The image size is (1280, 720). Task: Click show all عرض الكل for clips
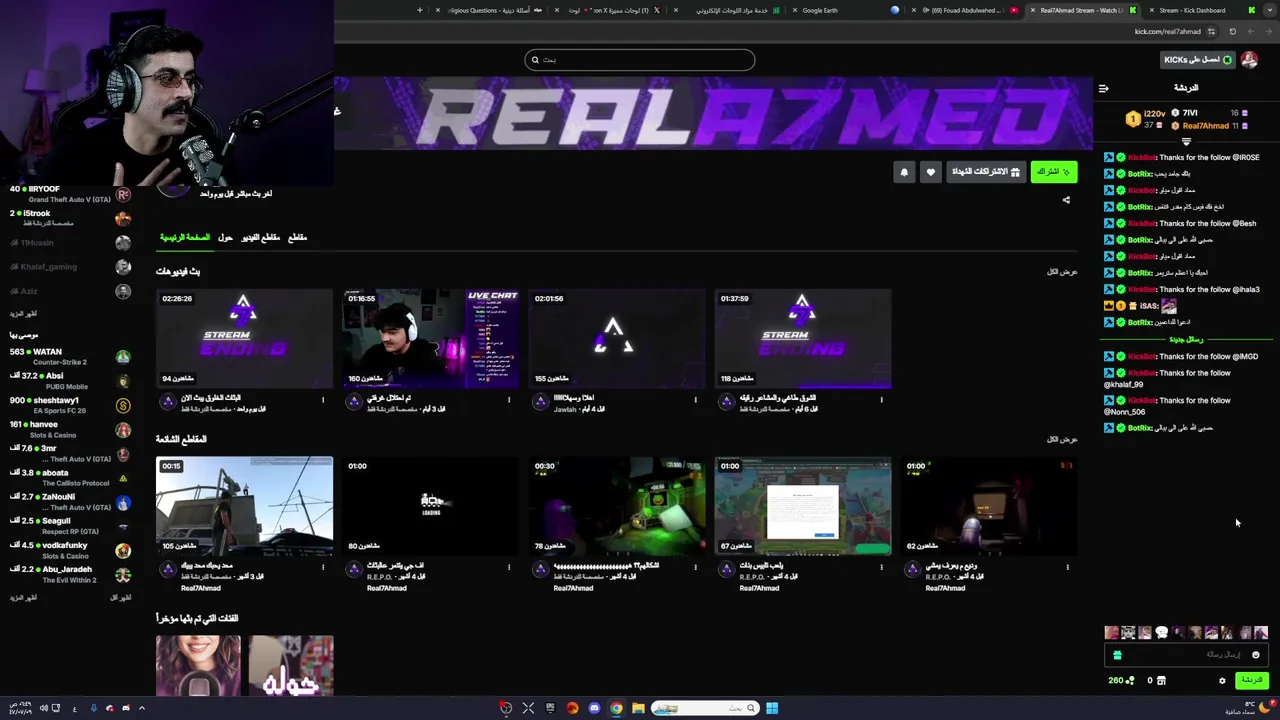tap(1062, 439)
